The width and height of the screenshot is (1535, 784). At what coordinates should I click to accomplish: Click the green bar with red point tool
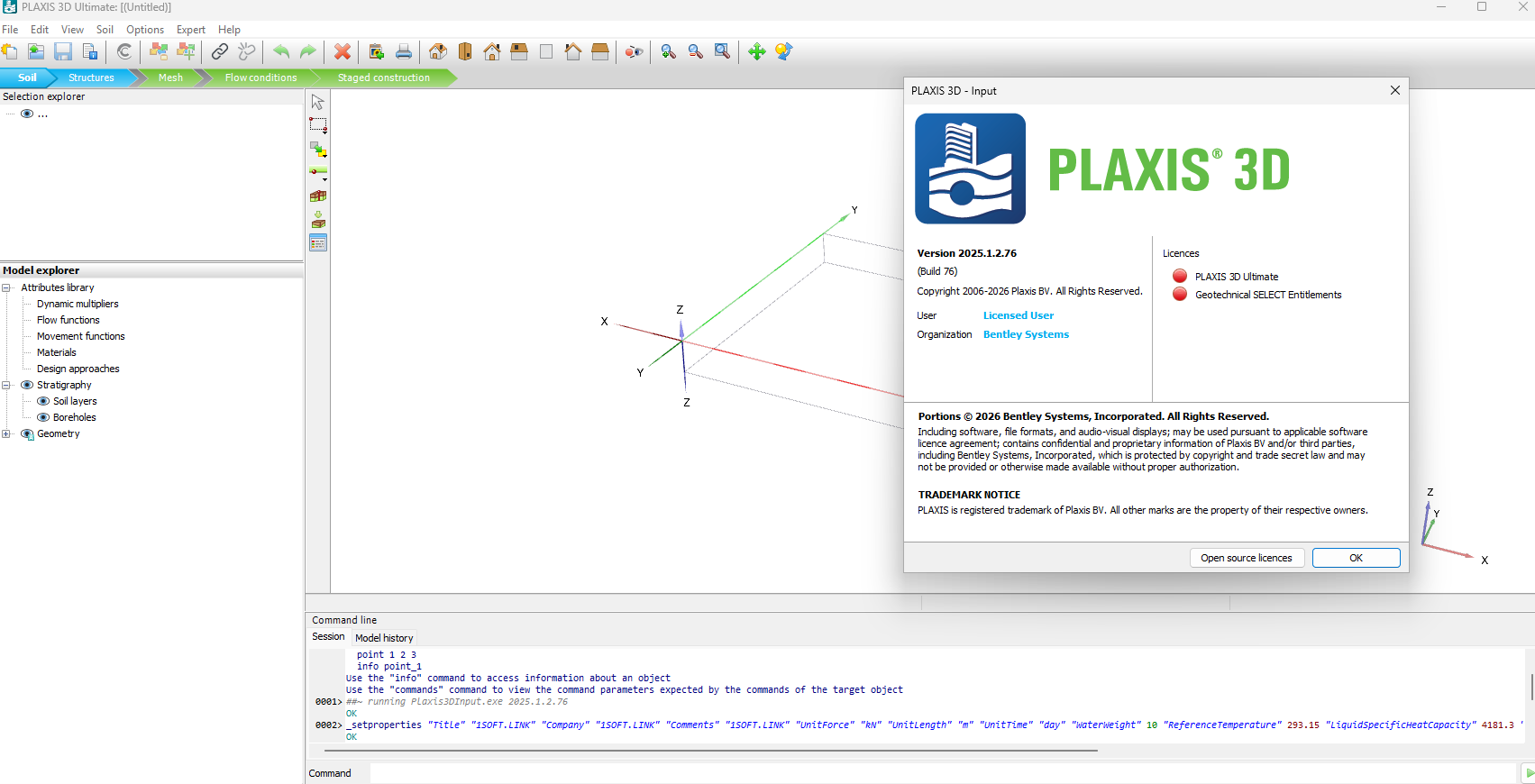(318, 170)
